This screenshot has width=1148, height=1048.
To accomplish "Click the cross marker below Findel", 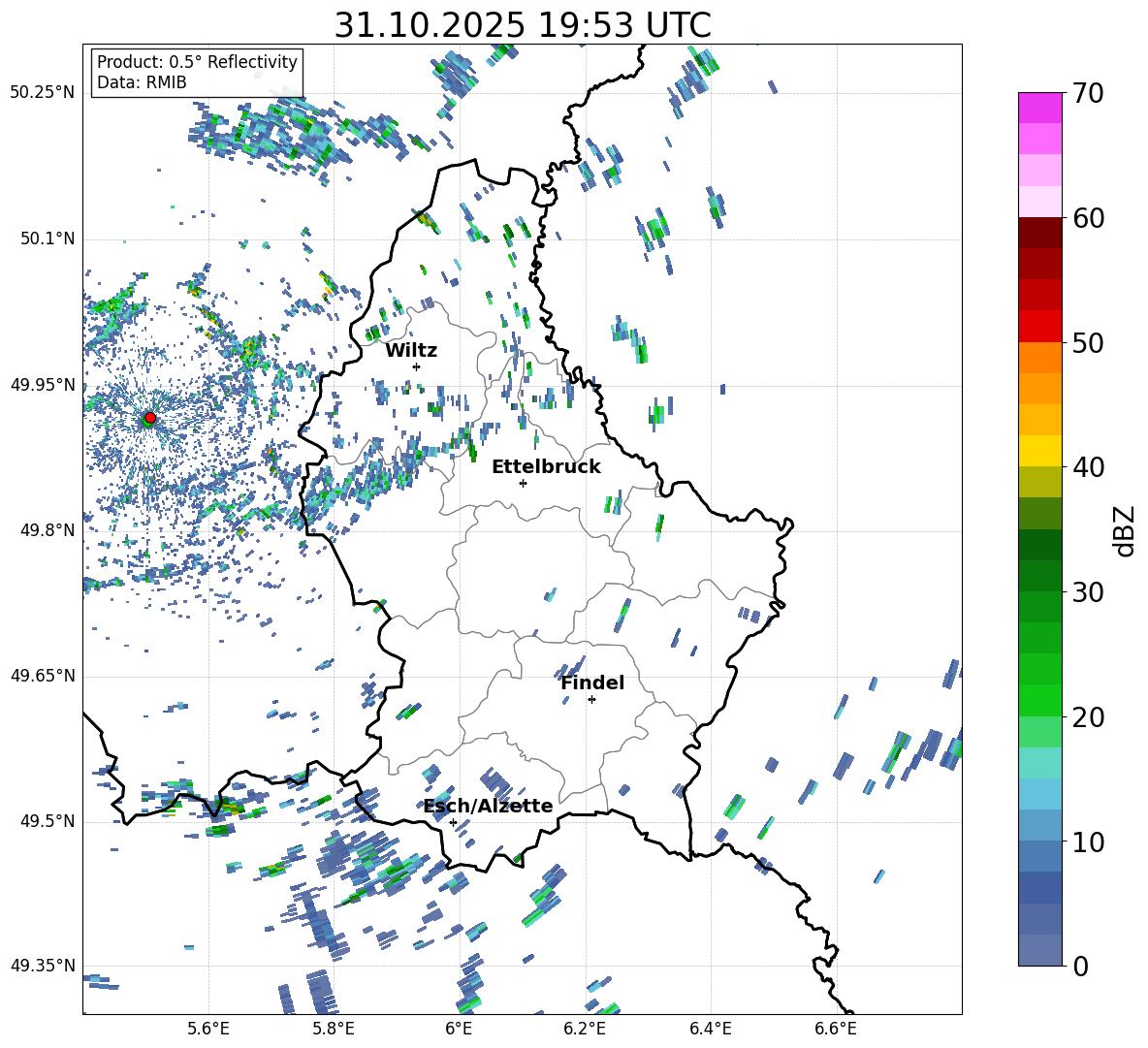I will (x=591, y=700).
